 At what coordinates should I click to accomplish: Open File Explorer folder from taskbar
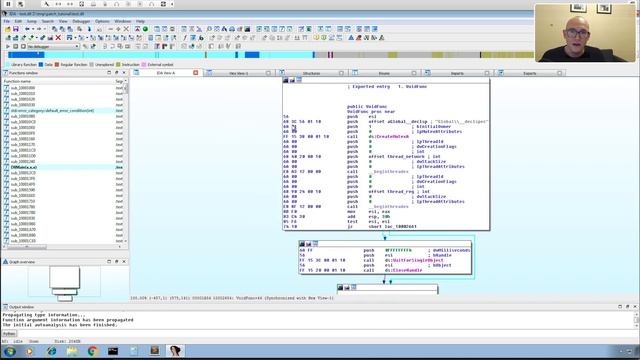(72, 351)
